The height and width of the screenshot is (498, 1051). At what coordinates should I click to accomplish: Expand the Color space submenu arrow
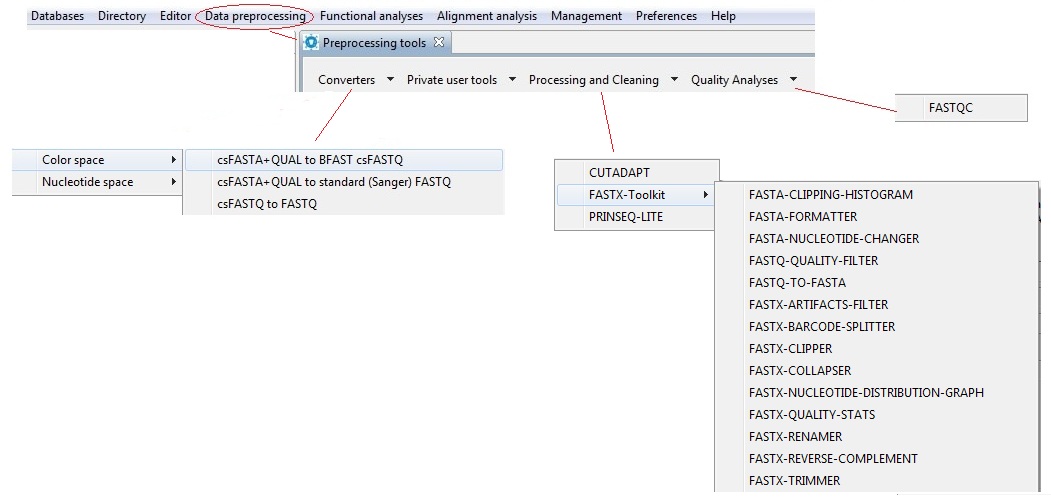(174, 160)
